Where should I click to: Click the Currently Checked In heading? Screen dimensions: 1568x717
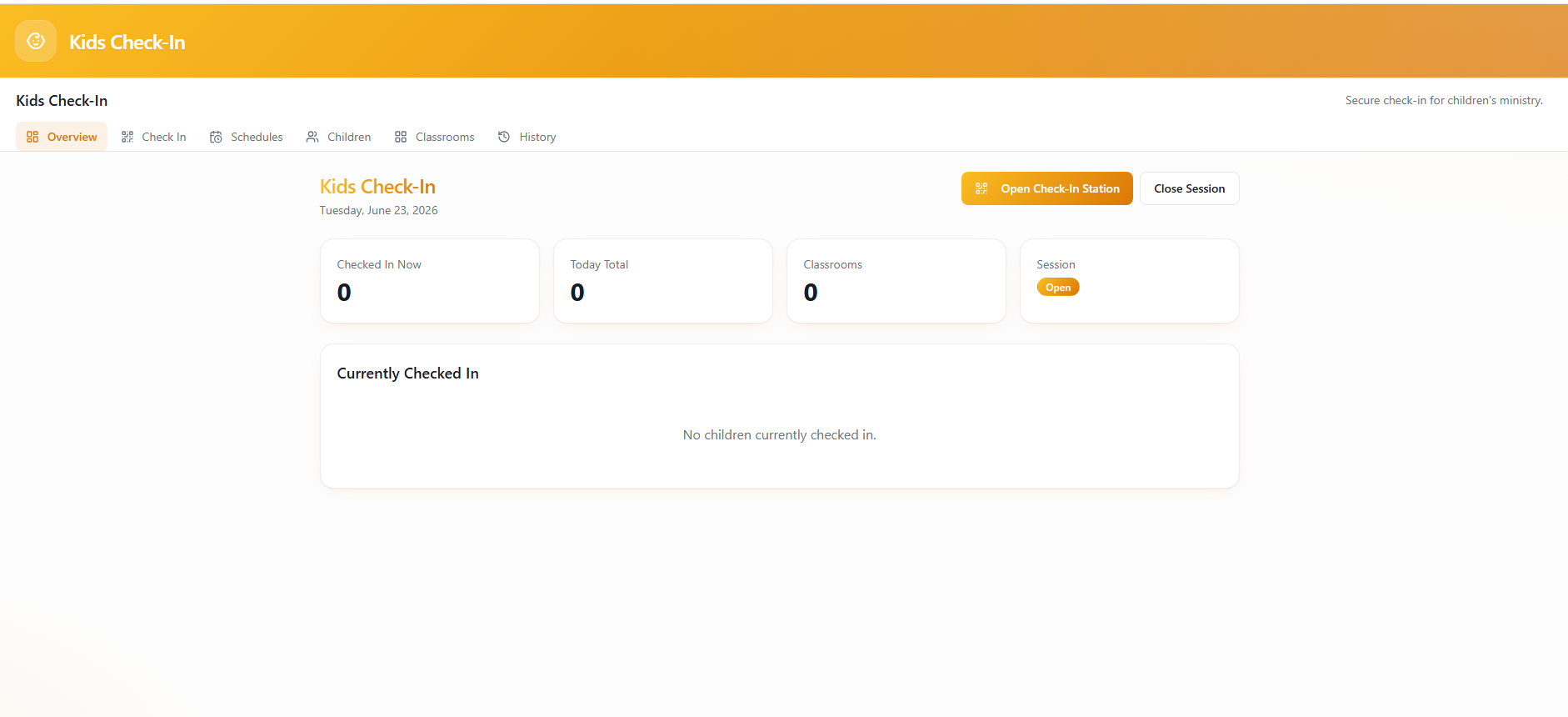click(x=408, y=374)
